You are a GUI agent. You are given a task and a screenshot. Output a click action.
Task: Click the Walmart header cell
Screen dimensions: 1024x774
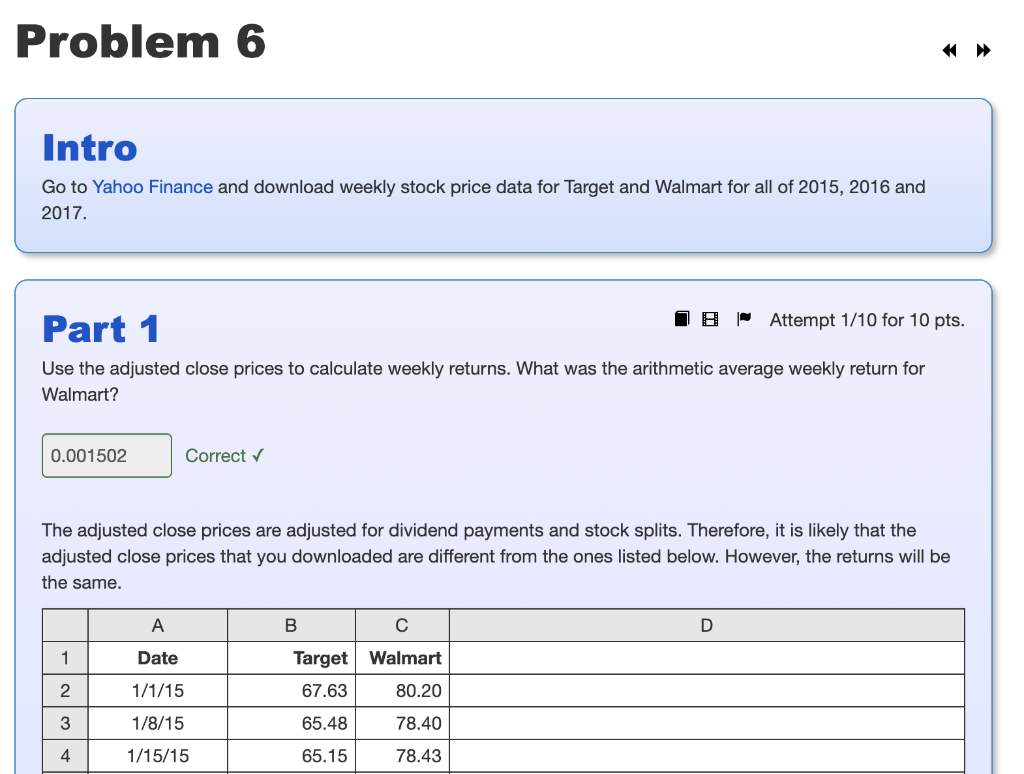coord(404,657)
